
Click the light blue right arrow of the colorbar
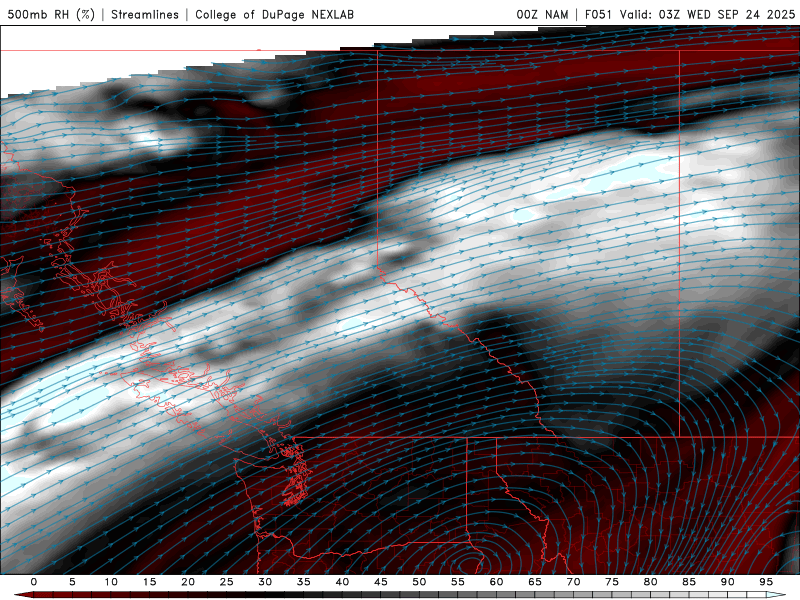[778, 595]
